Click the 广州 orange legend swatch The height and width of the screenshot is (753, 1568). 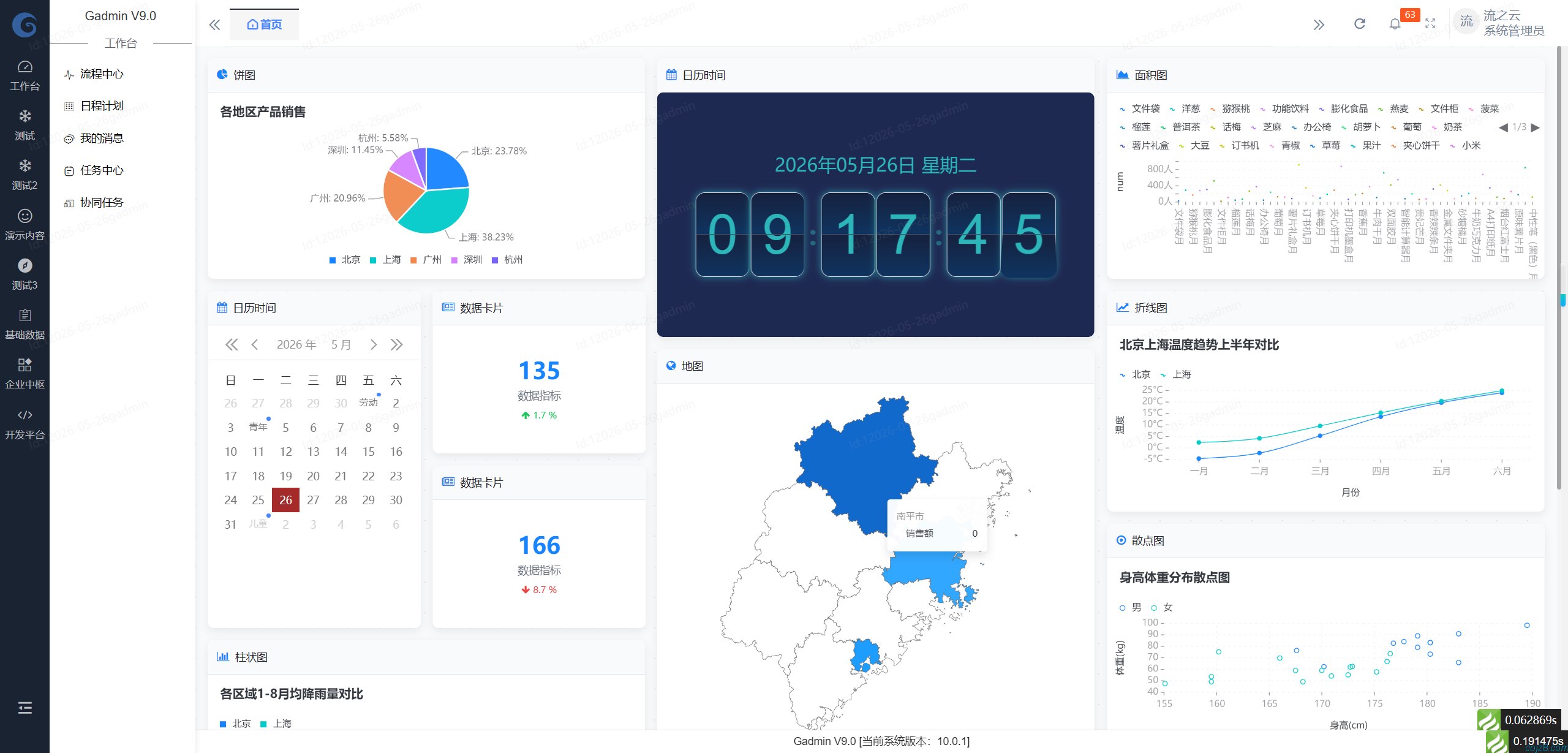coord(413,260)
